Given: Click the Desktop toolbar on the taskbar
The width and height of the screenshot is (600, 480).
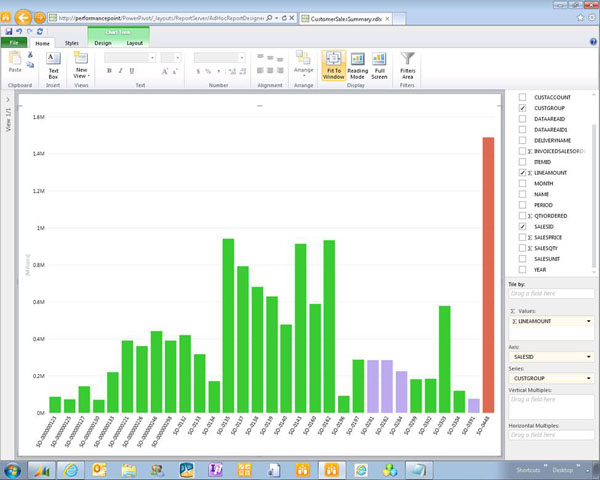Looking at the screenshot, I should click(x=562, y=470).
